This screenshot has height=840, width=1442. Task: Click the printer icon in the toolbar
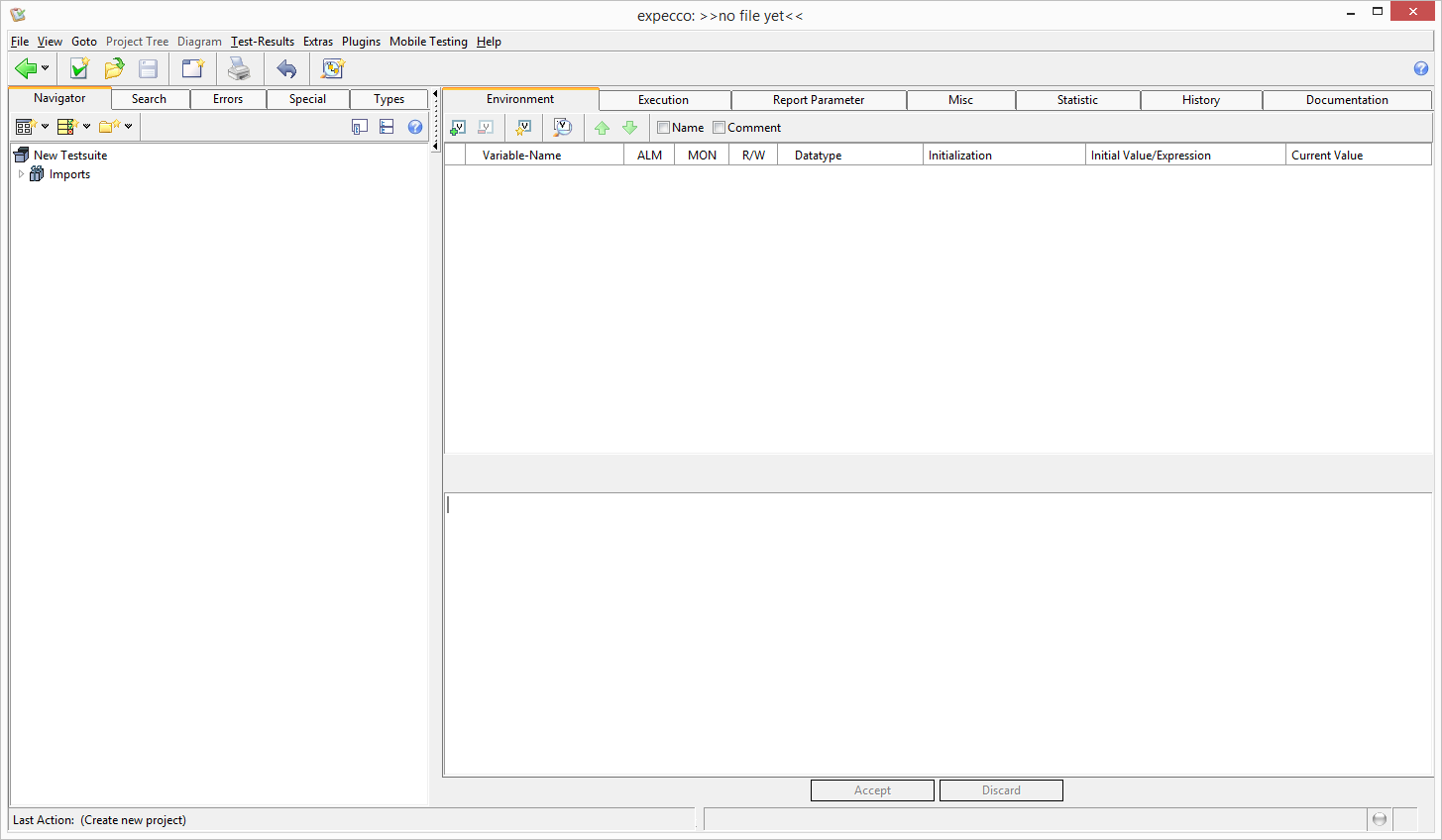[239, 68]
